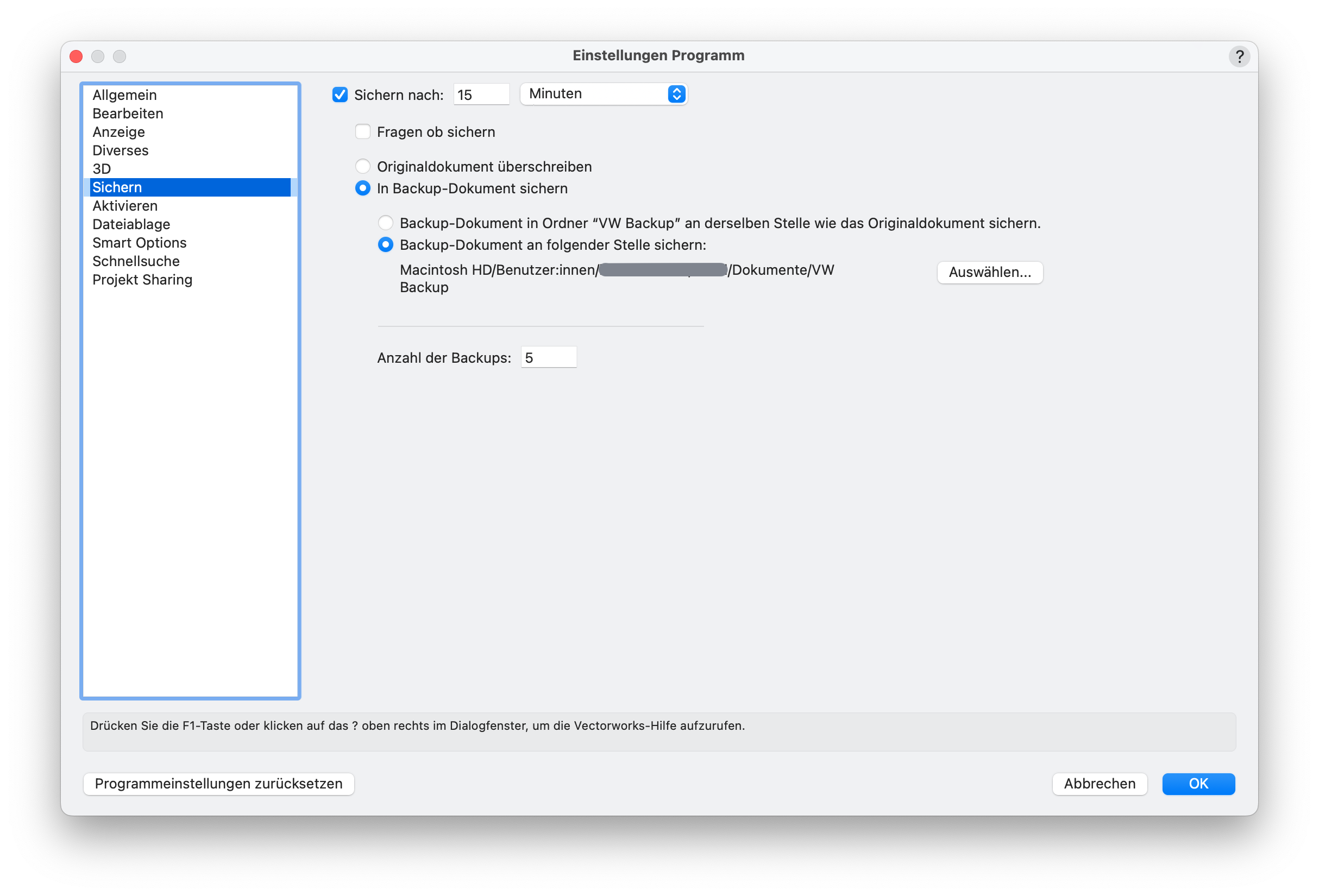Click the Anzahl der Backups field
Viewport: 1319px width, 896px height.
point(548,357)
